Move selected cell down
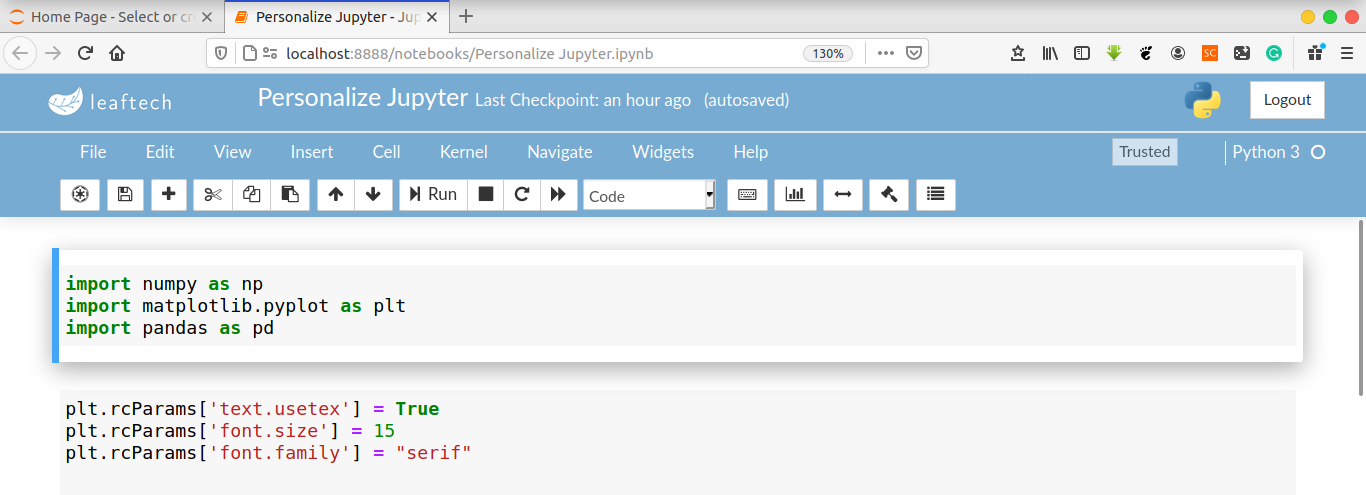 [x=373, y=195]
